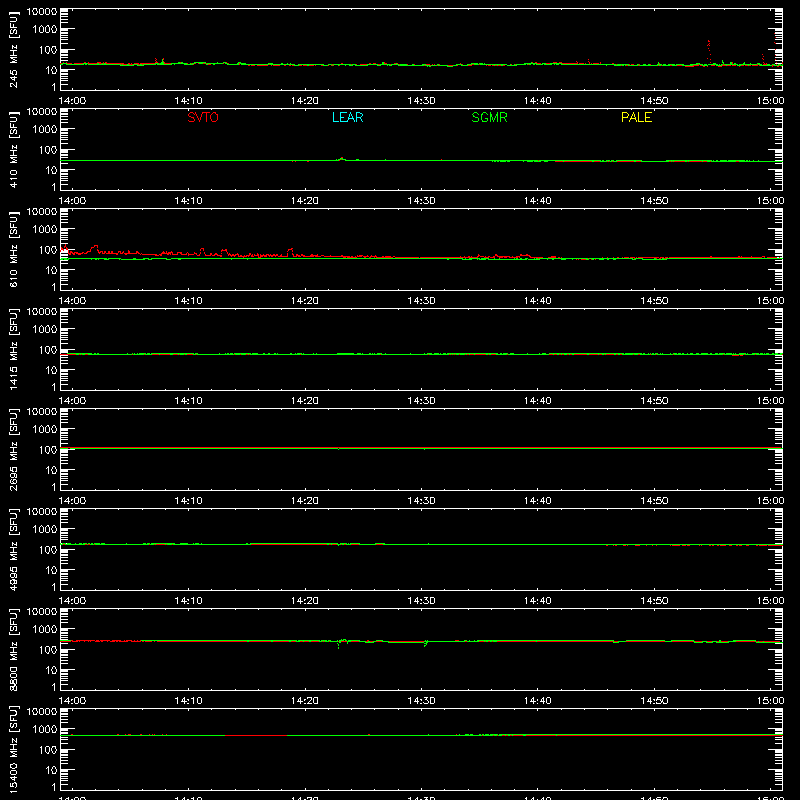This screenshot has height=800, width=800.
Task: Click the green SGMR station legend label
Action: coord(489,117)
